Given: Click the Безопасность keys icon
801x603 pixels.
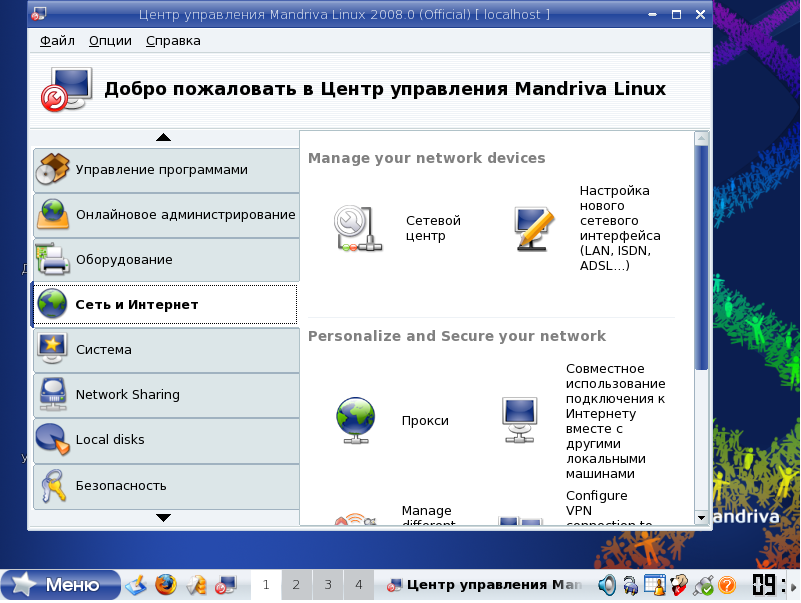Looking at the screenshot, I should coord(53,485).
